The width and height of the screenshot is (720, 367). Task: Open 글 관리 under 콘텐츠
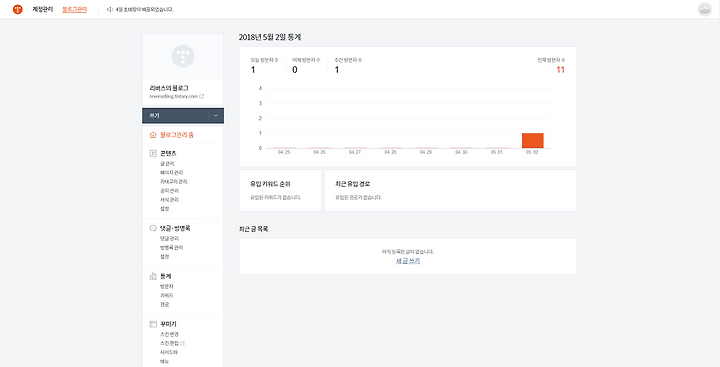pos(167,164)
